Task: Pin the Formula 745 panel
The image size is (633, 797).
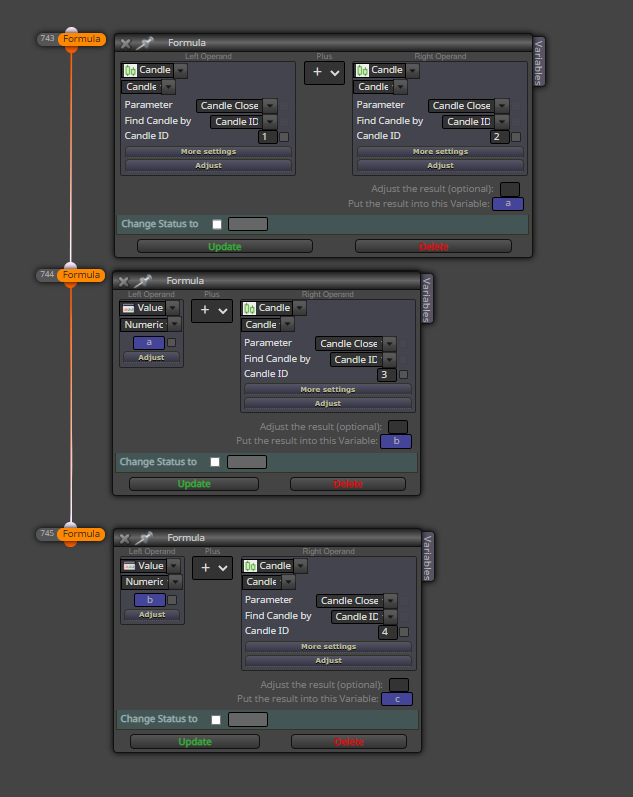Action: (x=144, y=538)
